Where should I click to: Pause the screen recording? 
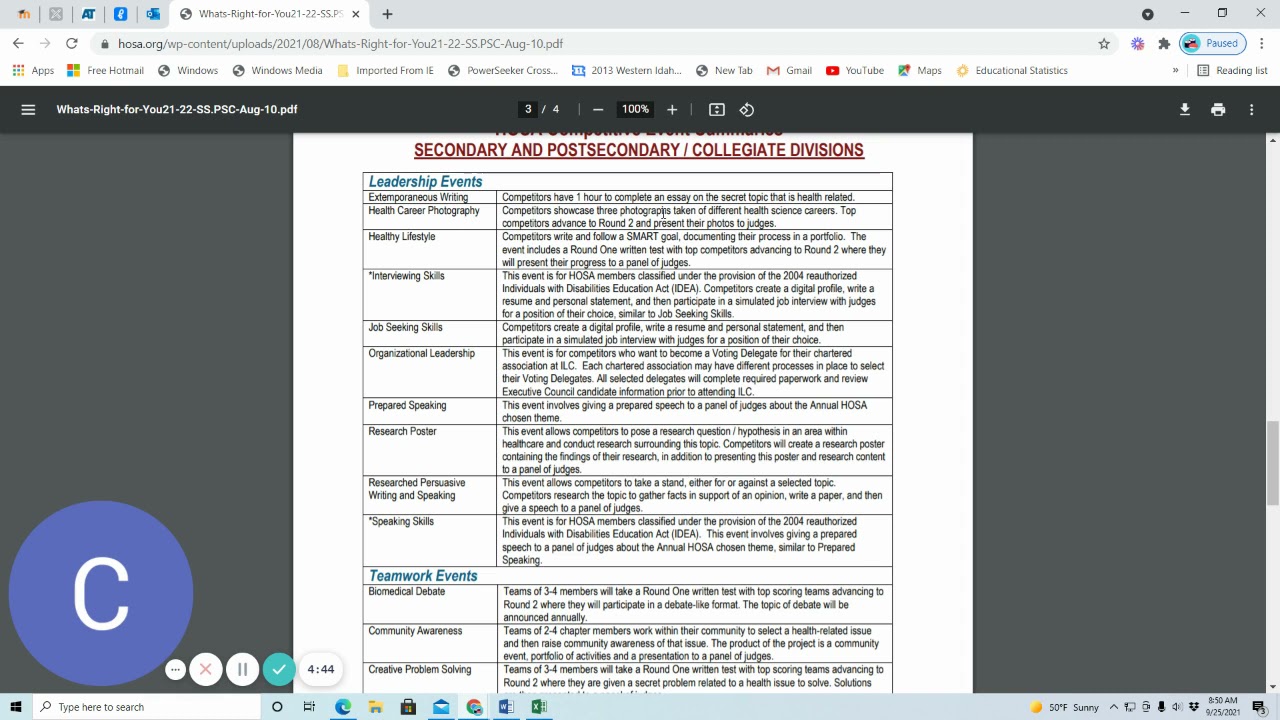pyautogui.click(x=242, y=670)
